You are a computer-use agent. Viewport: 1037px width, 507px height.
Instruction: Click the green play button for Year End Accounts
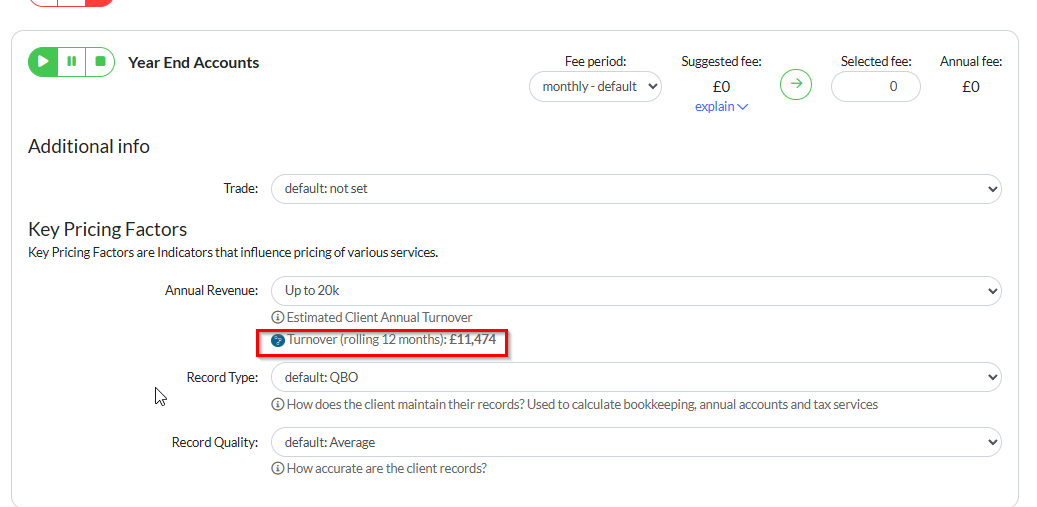click(43, 62)
